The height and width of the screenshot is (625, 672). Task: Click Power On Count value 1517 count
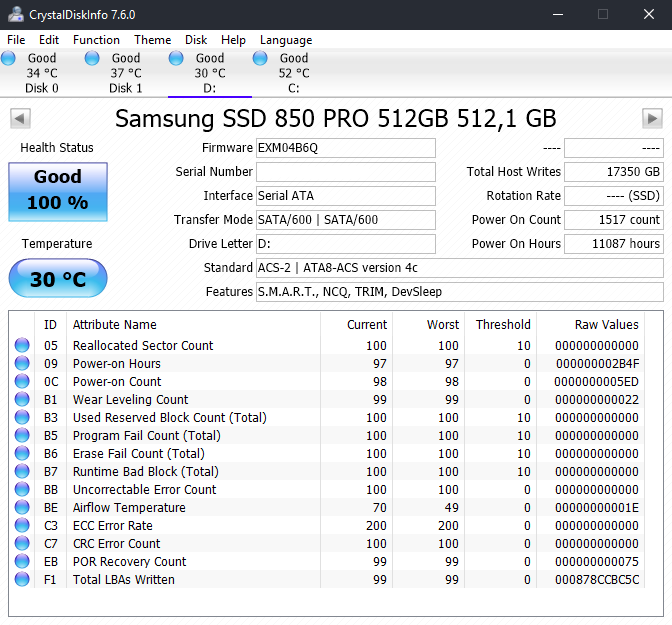tap(614, 220)
